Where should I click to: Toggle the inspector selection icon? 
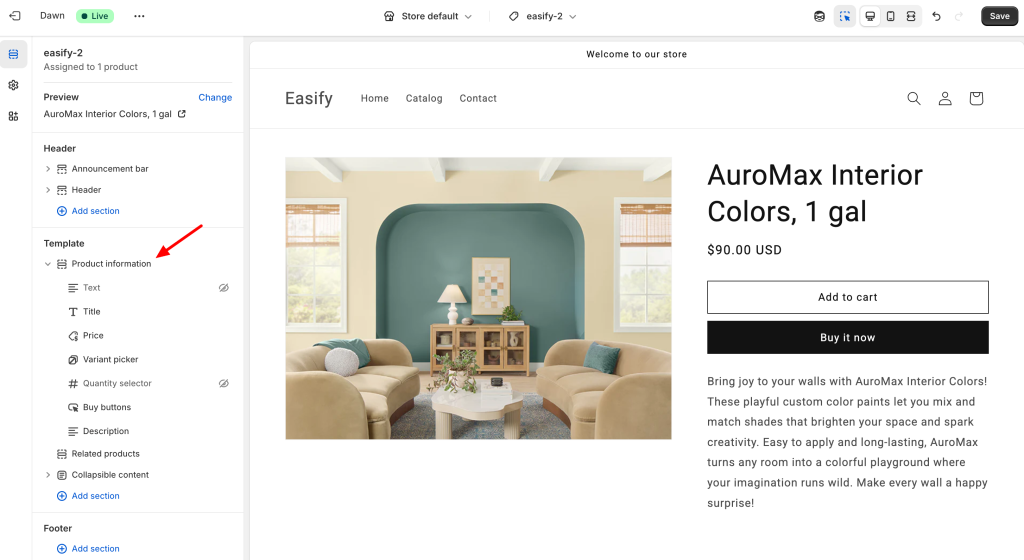[844, 16]
